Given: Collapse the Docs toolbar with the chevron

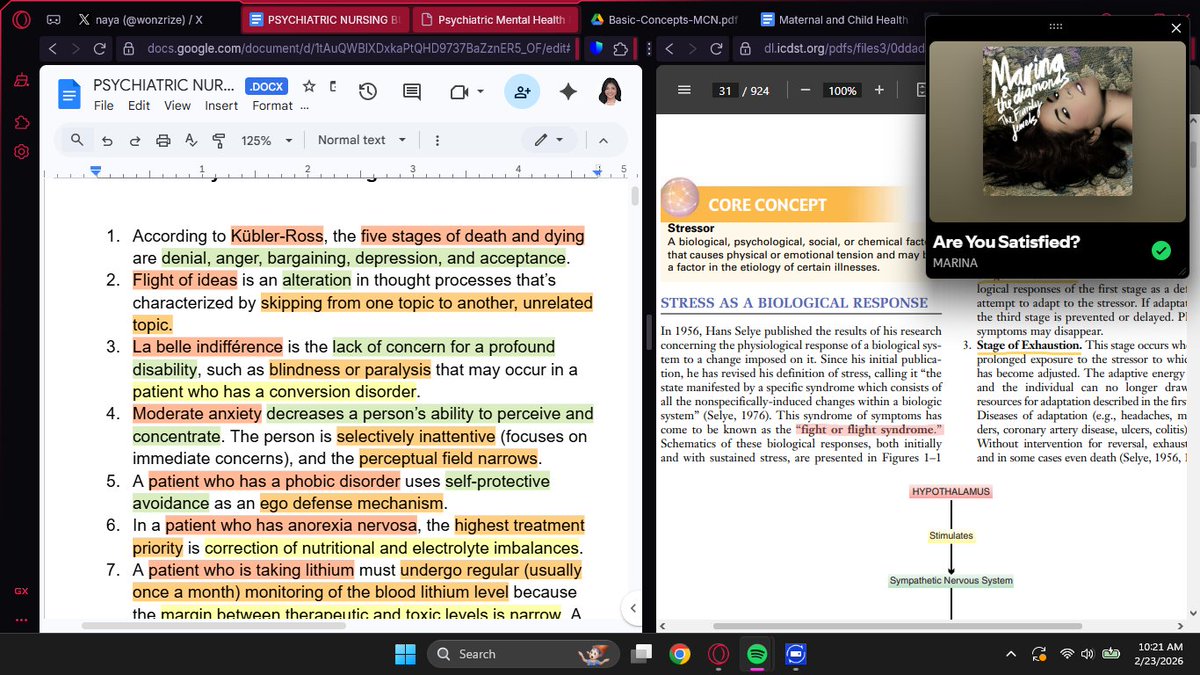Looking at the screenshot, I should tap(605, 140).
